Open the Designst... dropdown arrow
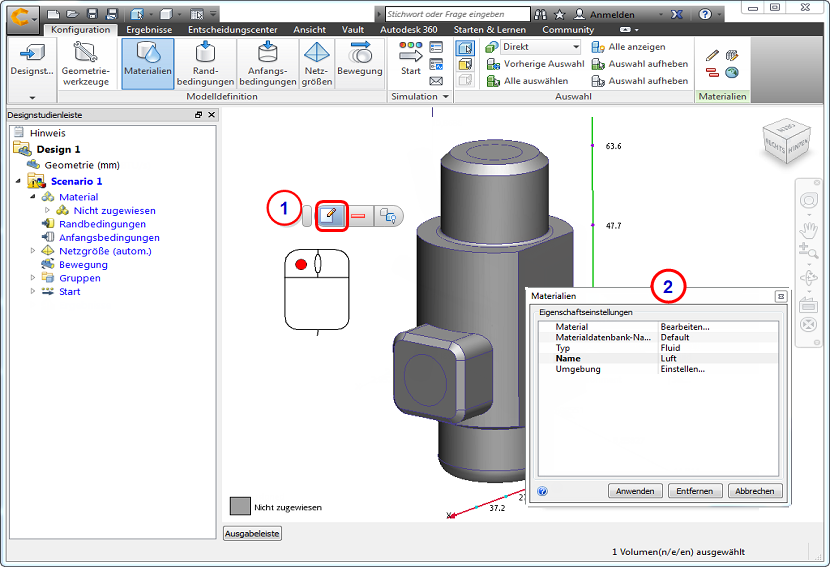This screenshot has height=567, width=830. (32, 97)
